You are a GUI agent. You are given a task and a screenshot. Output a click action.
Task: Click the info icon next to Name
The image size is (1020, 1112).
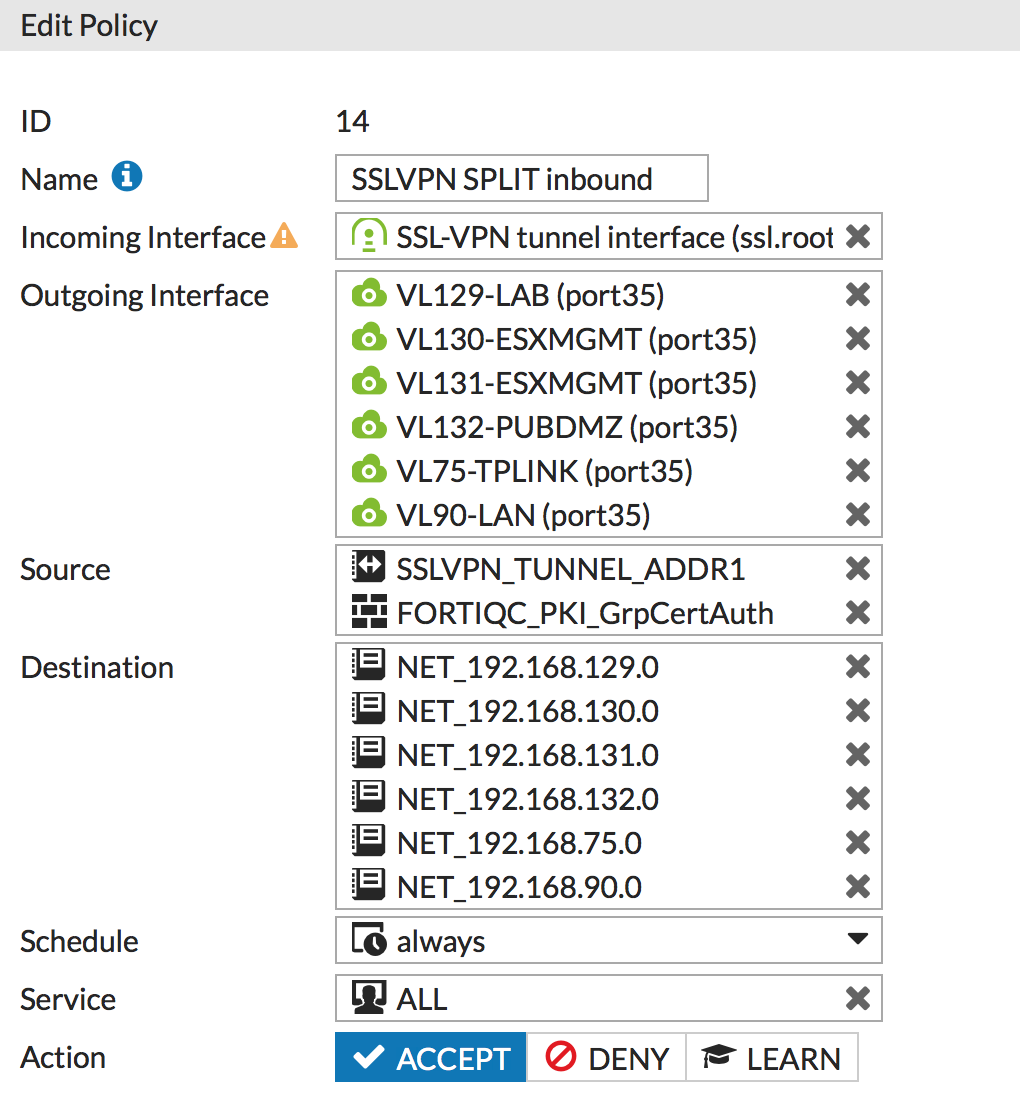click(x=126, y=177)
